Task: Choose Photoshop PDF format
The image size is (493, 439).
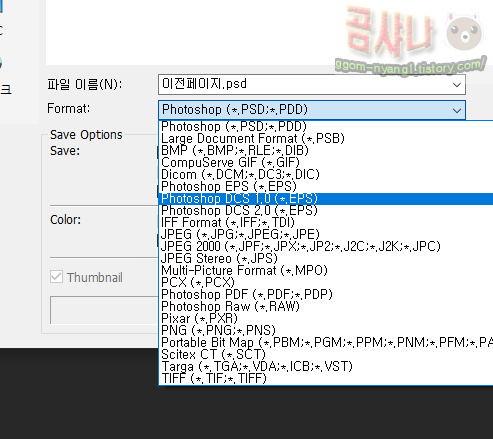Action: pyautogui.click(x=326, y=295)
